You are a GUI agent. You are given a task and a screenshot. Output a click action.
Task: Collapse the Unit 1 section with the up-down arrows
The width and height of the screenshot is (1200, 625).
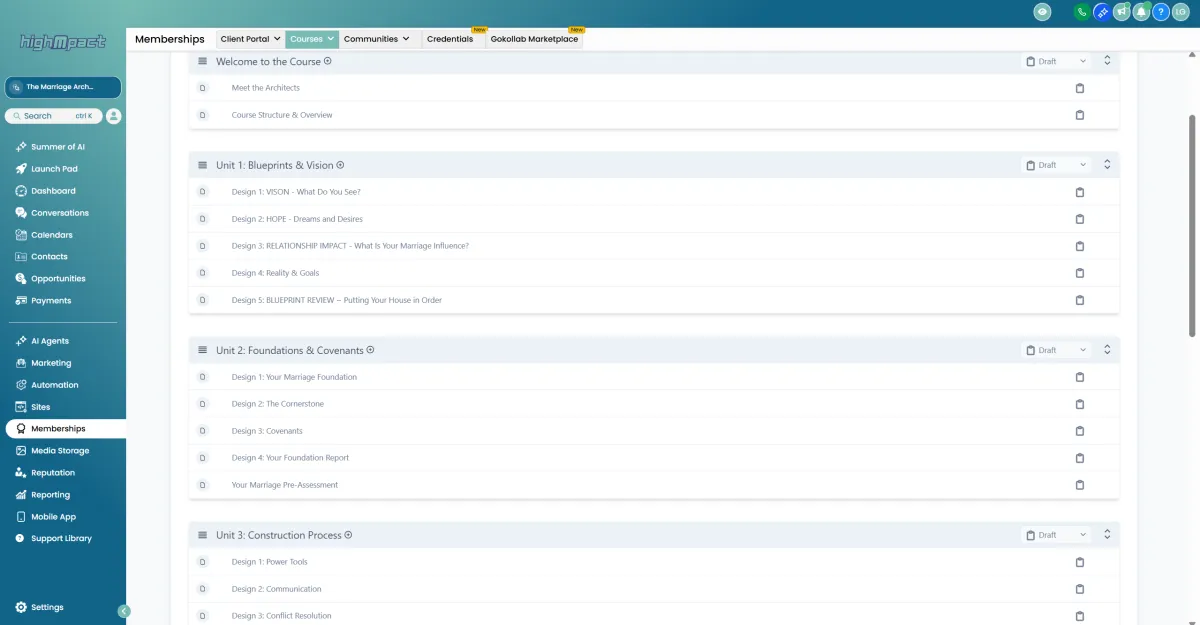[1107, 165]
